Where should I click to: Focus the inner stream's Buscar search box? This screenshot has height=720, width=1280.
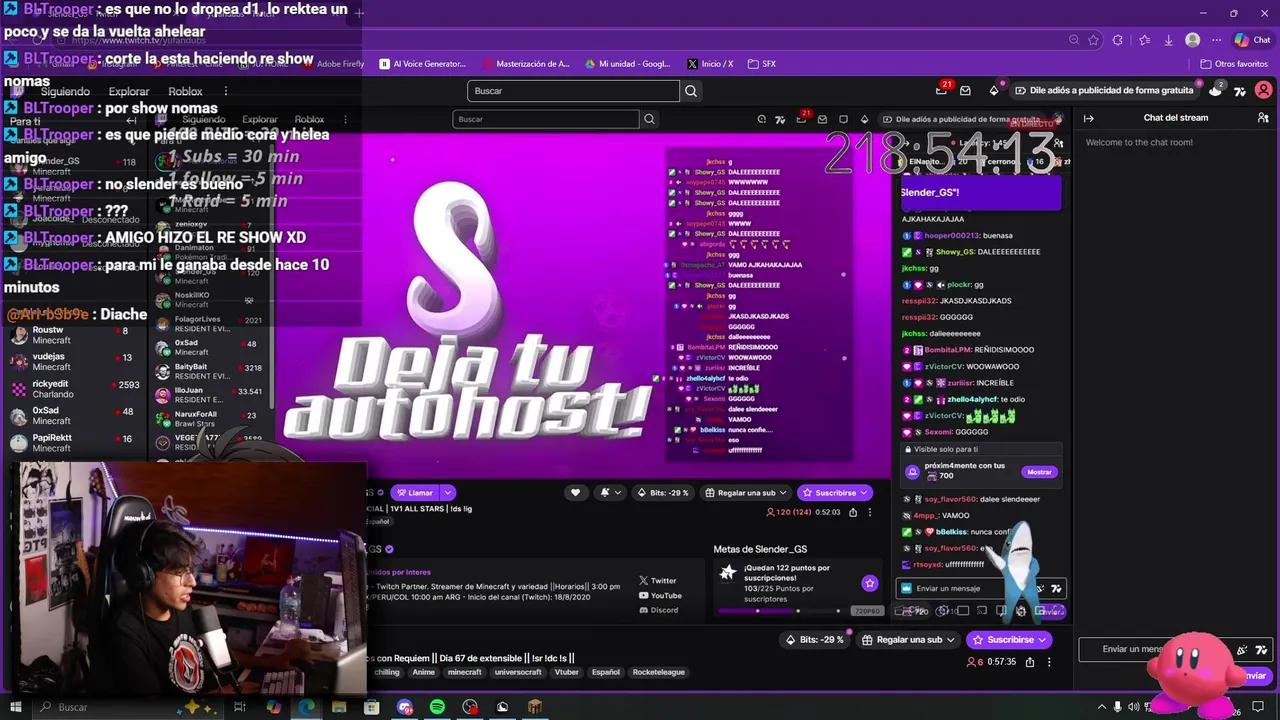click(x=546, y=119)
